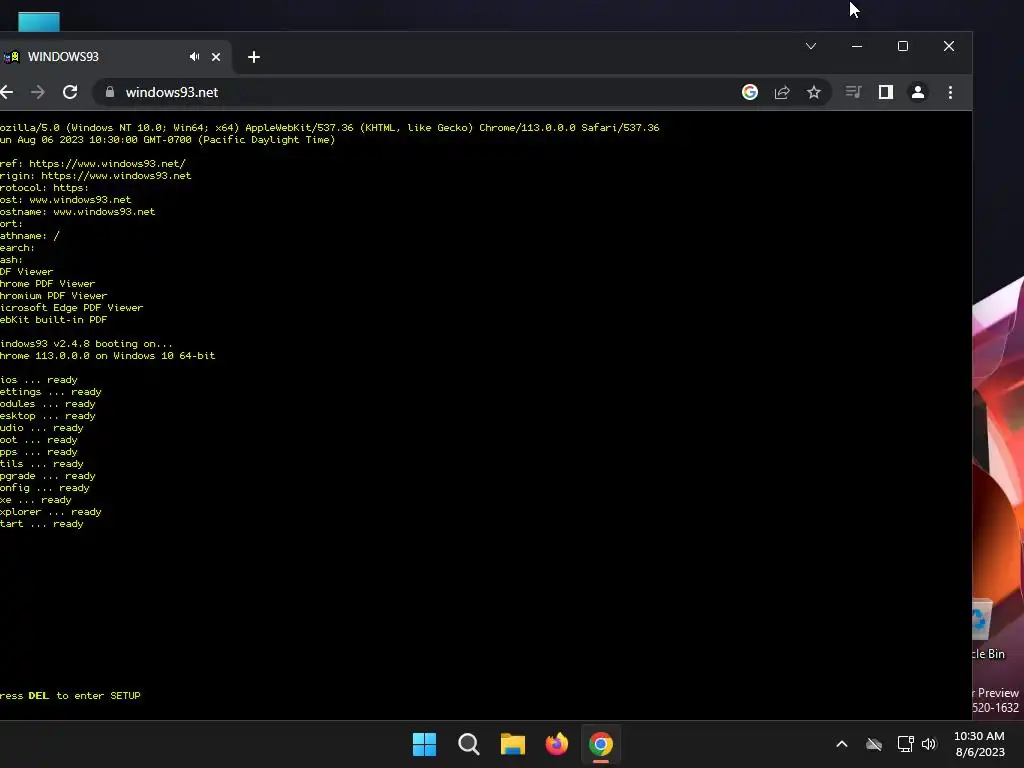This screenshot has height=768, width=1024.
Task: Click the 'origin: https://www.windows93.net' line
Action: pos(95,176)
